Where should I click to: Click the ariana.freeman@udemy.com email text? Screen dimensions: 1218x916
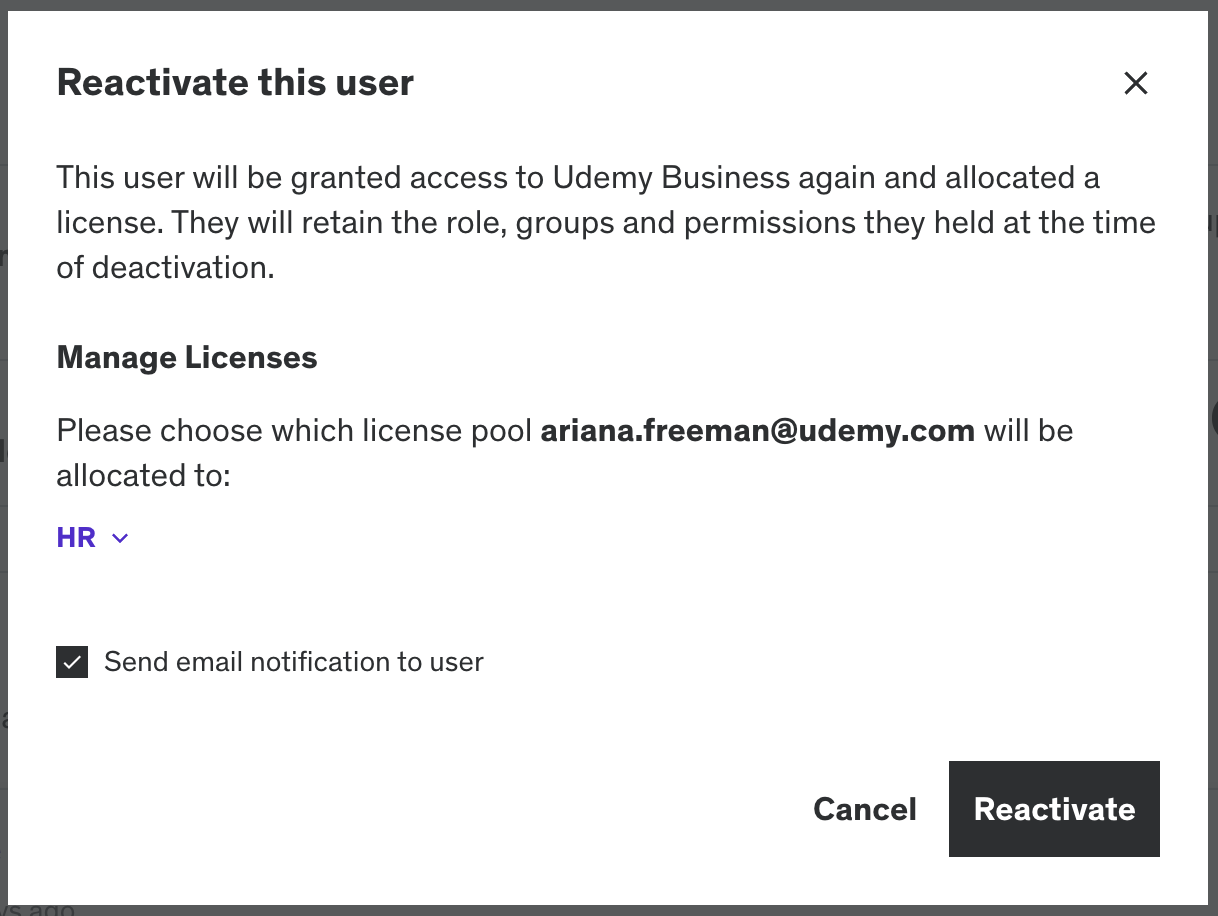[757, 431]
